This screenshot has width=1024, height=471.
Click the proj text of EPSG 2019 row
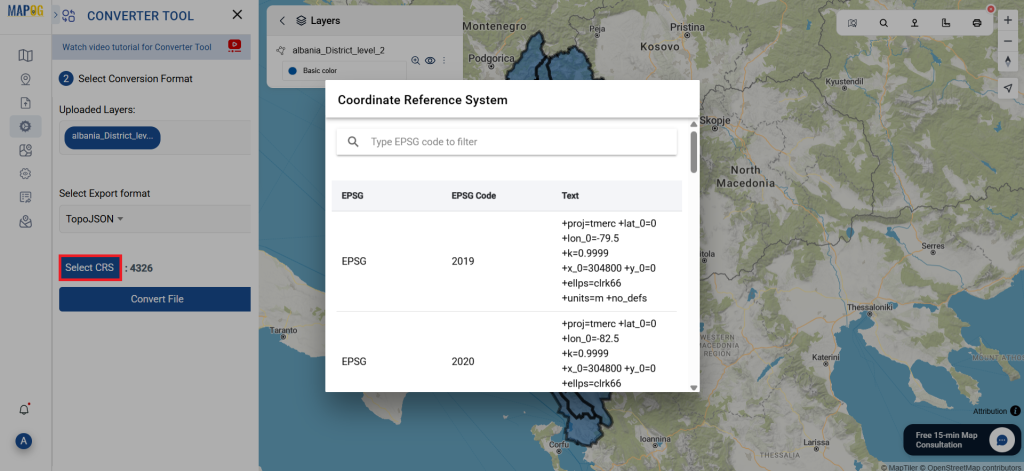[x=609, y=261]
